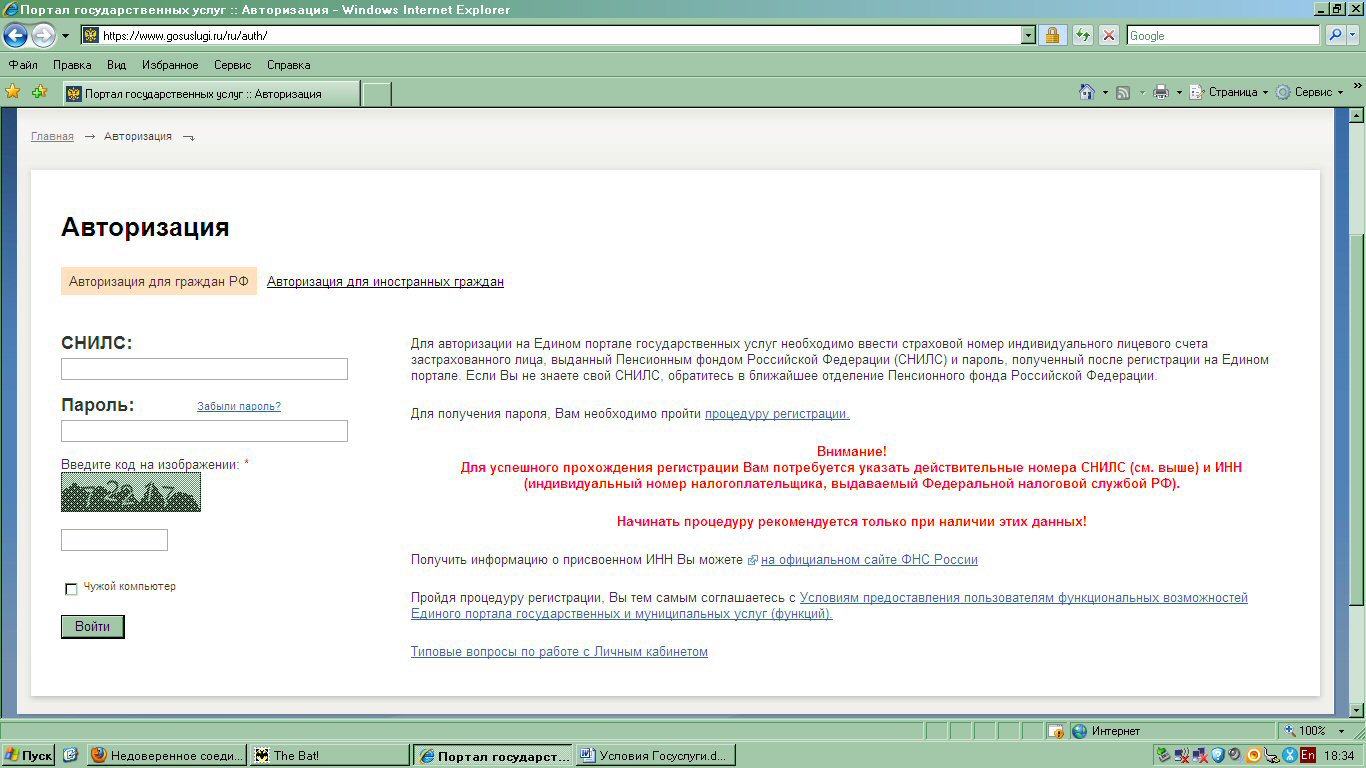Go back with the browser Back arrow
This screenshot has width=1366, height=768.
point(15,35)
